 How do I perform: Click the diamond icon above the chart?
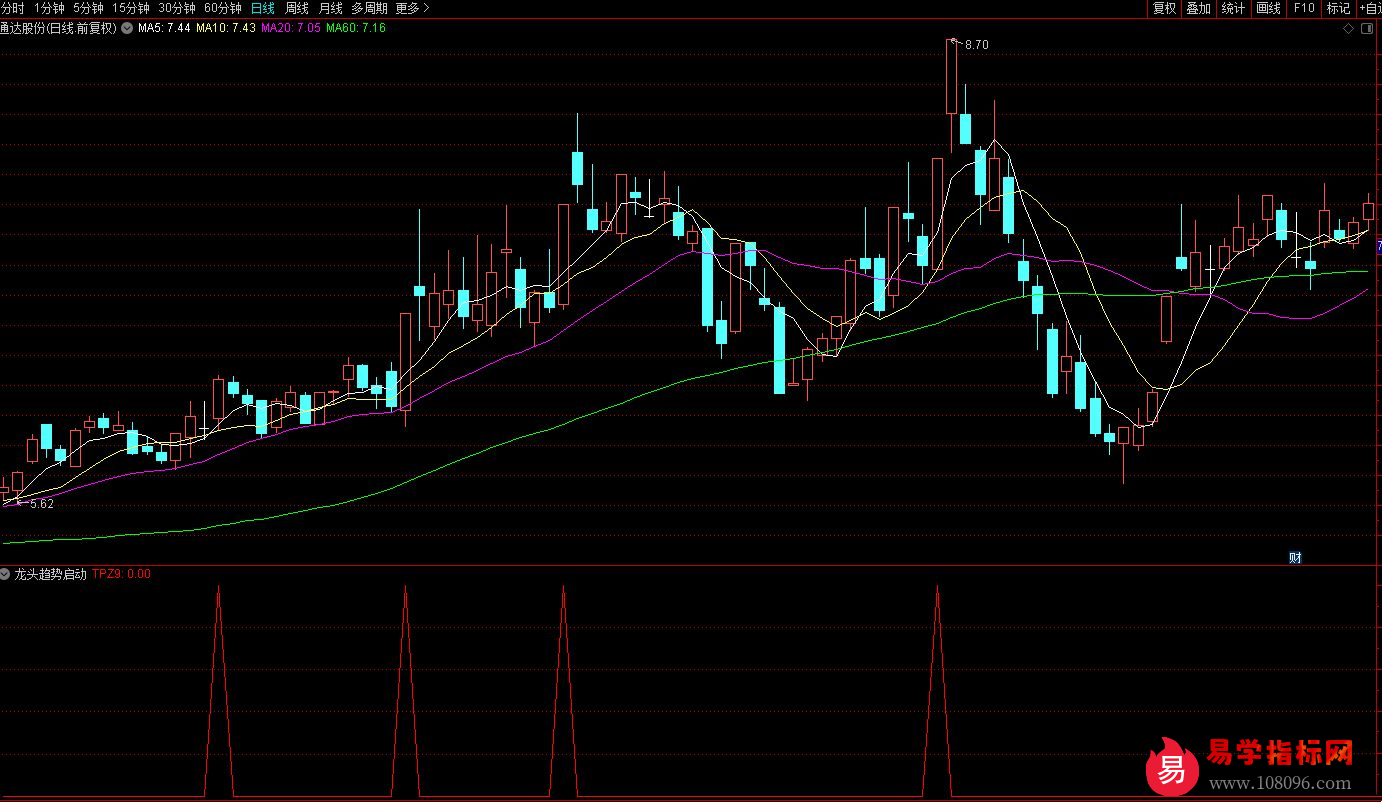point(1347,28)
